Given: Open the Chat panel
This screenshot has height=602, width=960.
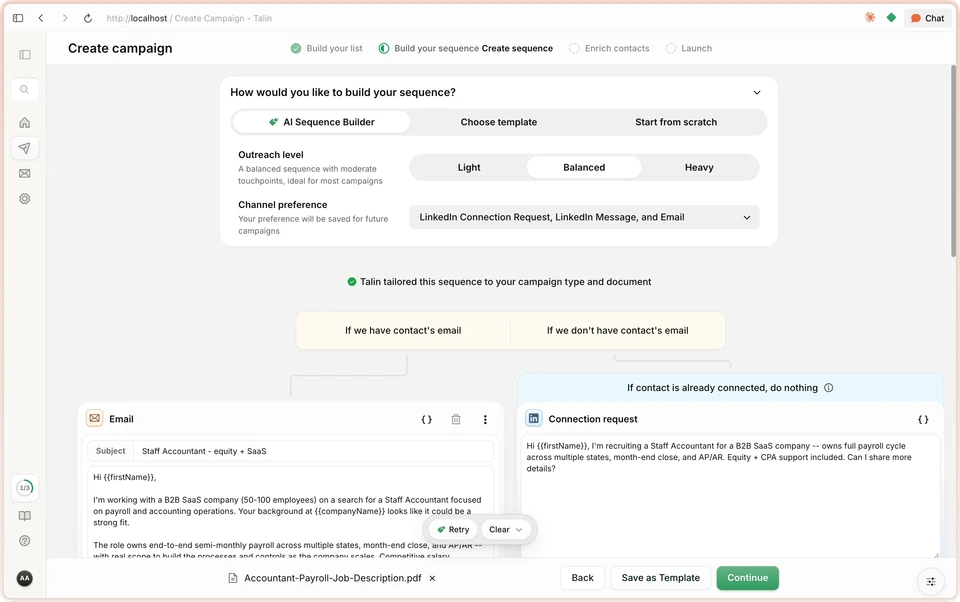Looking at the screenshot, I should (928, 18).
